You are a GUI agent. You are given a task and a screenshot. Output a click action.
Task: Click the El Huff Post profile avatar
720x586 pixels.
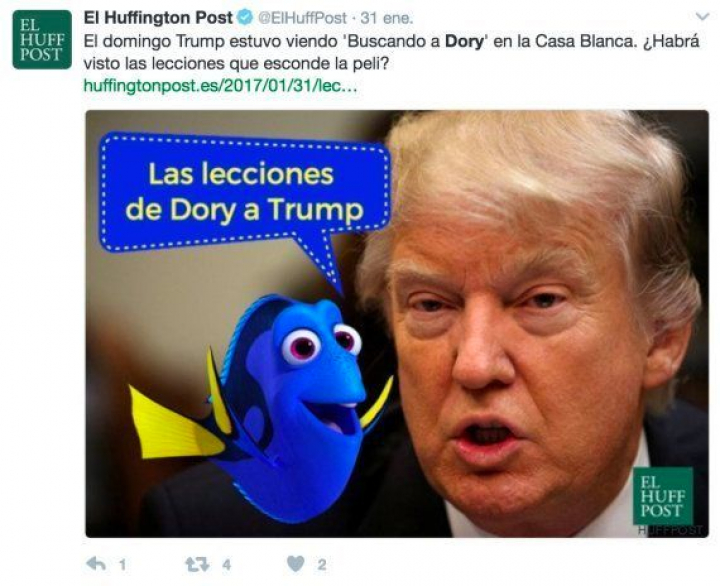(x=42, y=40)
